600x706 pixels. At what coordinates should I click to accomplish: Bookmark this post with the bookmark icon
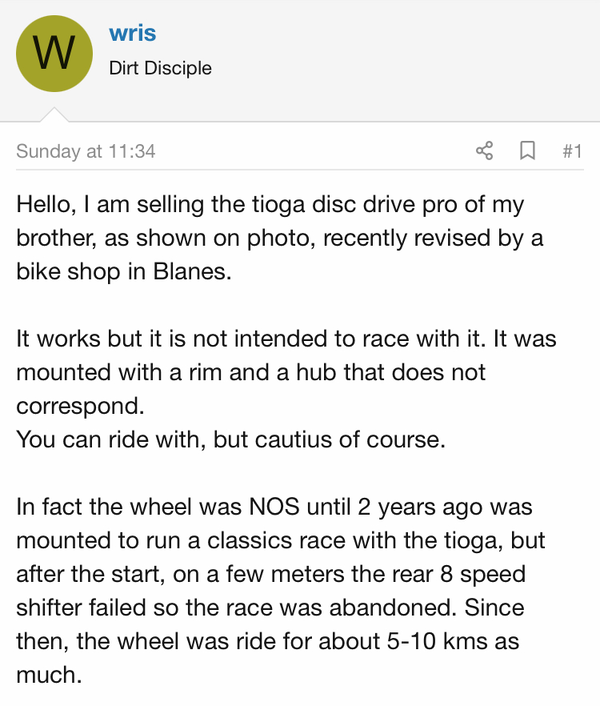528,151
